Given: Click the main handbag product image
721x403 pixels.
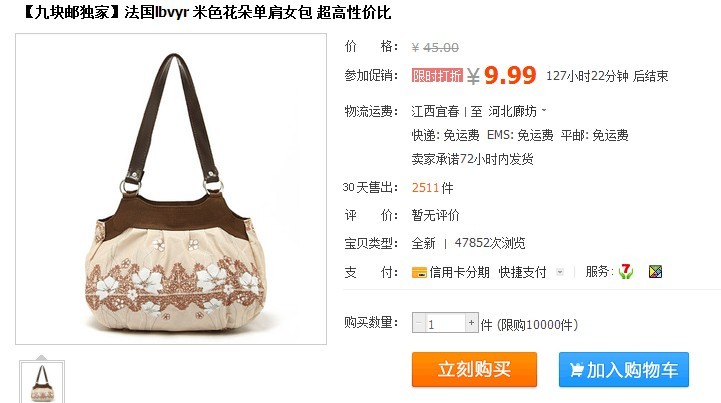Looking at the screenshot, I should (x=171, y=189).
